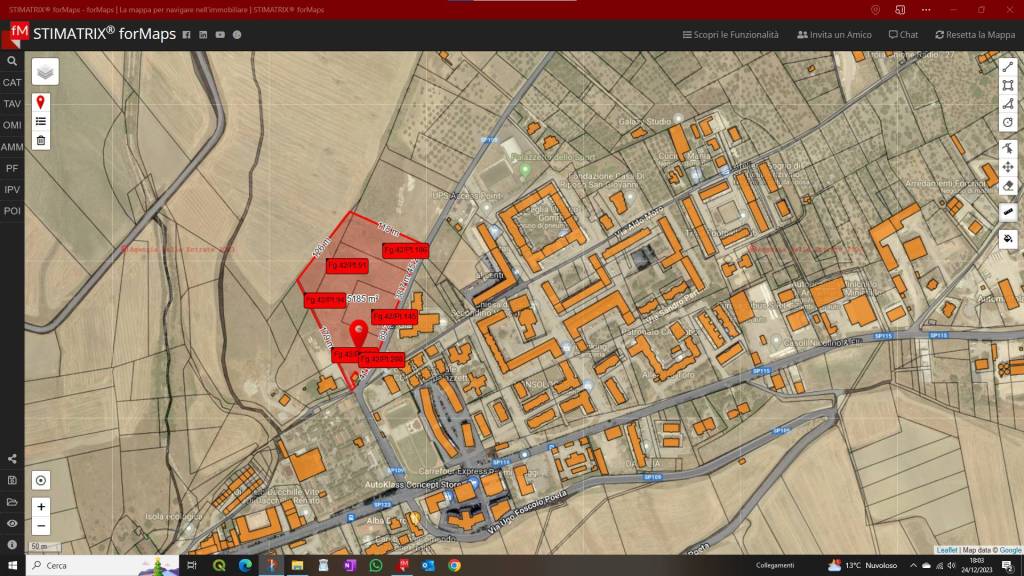Screen dimensions: 1024x576
Task: Open the marker list panel
Action: [x=40, y=121]
